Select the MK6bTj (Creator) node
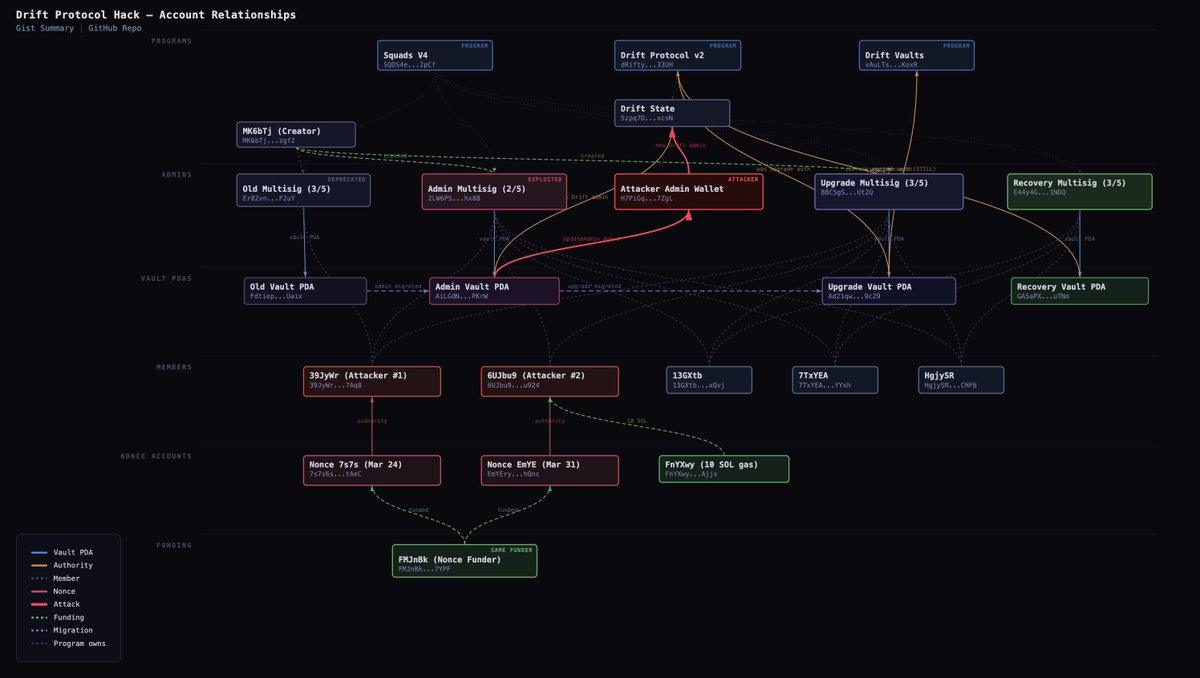The image size is (1200, 678). click(x=296, y=135)
